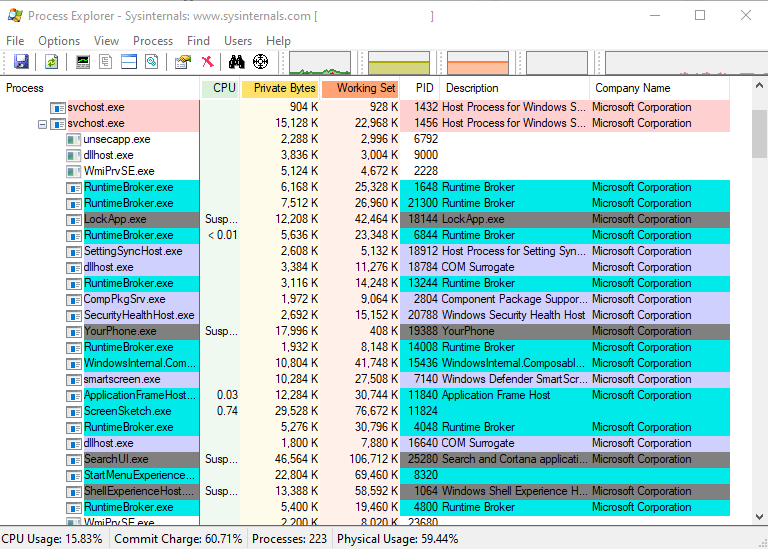The height and width of the screenshot is (549, 768).
Task: Click the vertical scrollbar thumb
Action: 759,134
